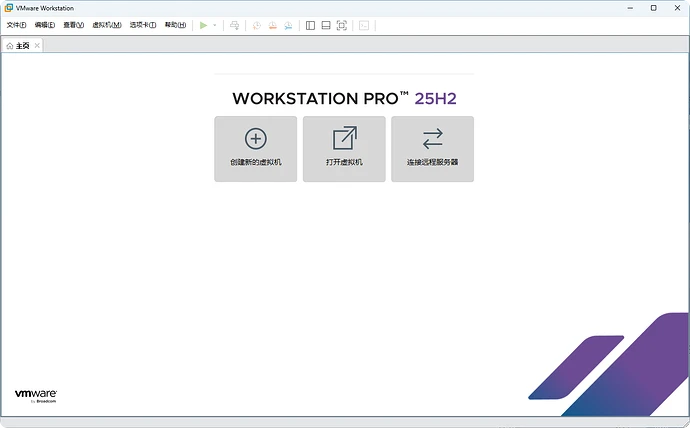Click the send Ctrl+Alt+Del toolbar icon
This screenshot has height=428, width=690.
pyautogui.click(x=235, y=26)
